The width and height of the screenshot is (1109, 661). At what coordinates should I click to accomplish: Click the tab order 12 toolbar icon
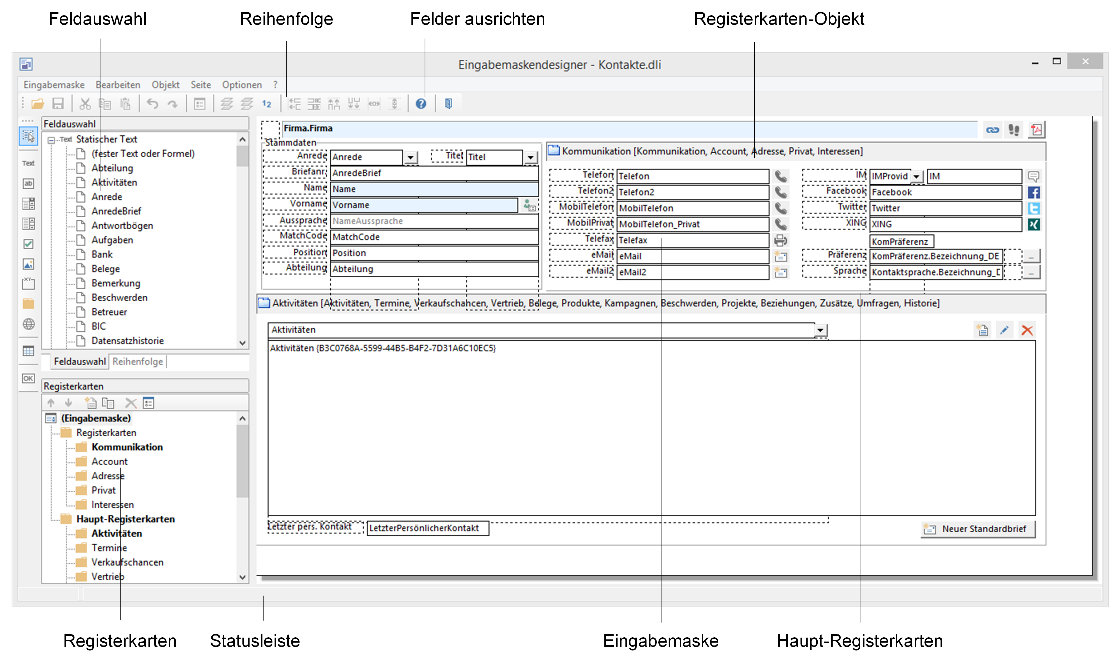[266, 104]
